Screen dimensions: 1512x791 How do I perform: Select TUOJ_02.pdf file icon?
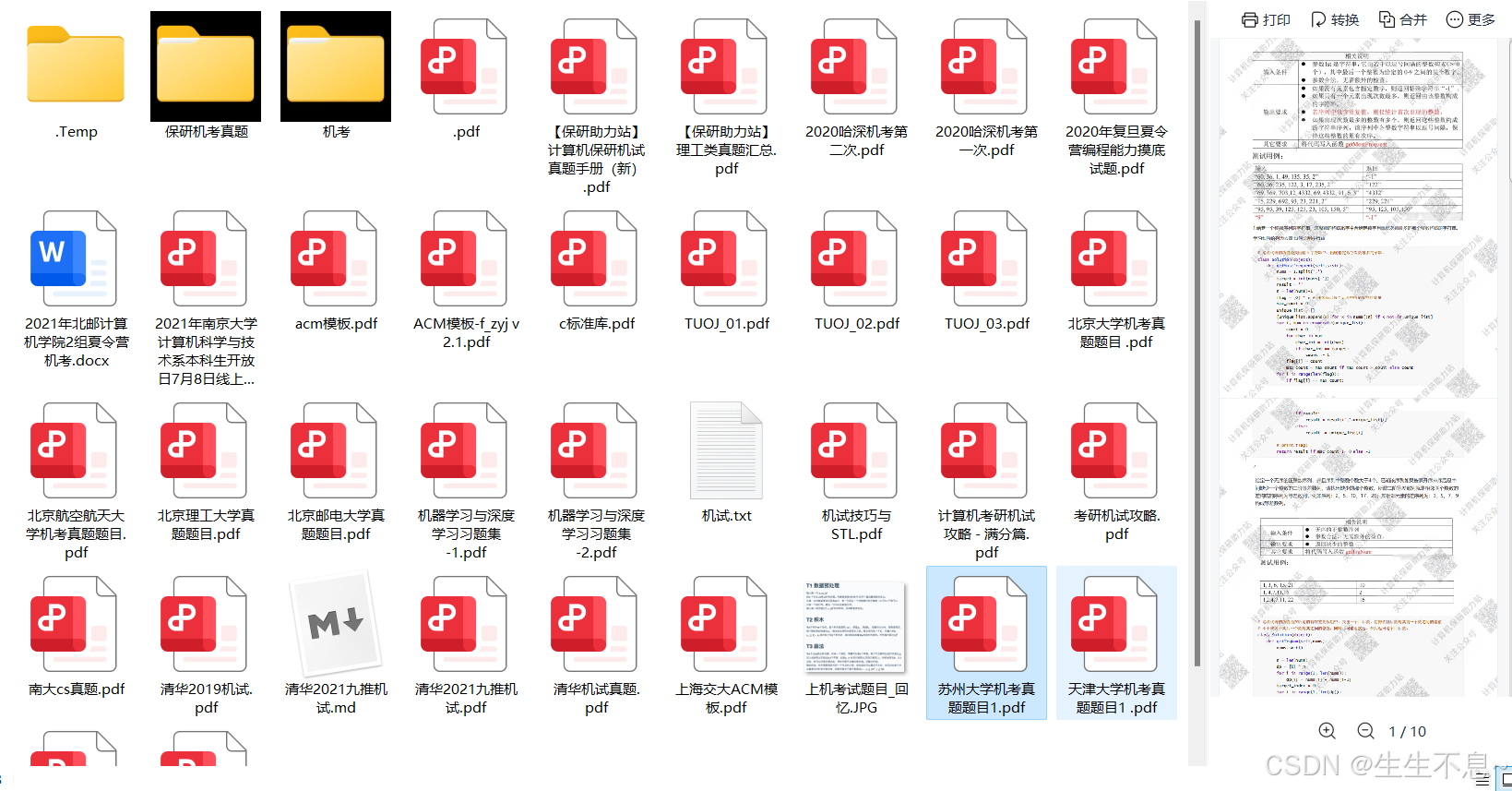[x=856, y=258]
